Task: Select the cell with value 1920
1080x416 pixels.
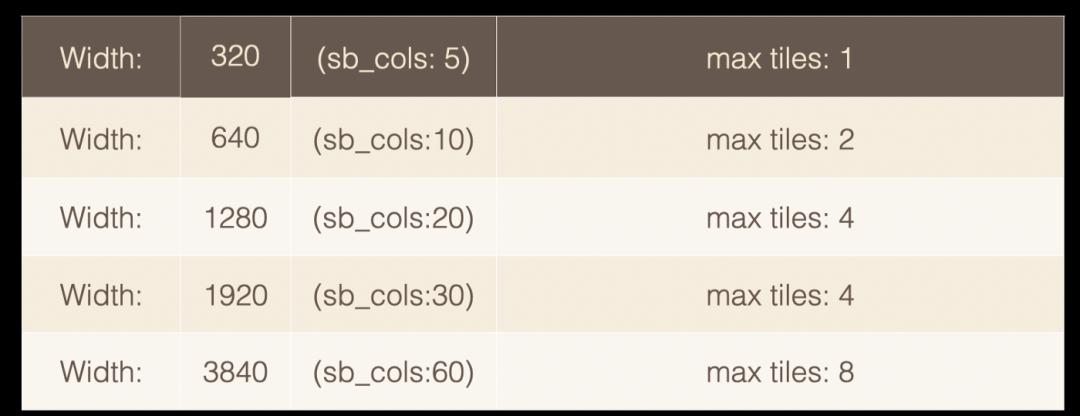Action: (235, 295)
